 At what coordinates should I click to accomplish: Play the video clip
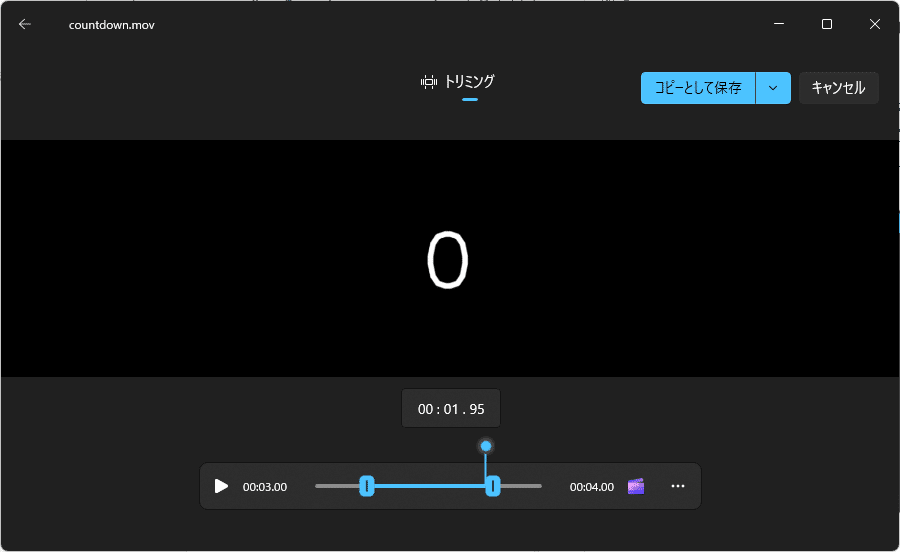[x=221, y=487]
